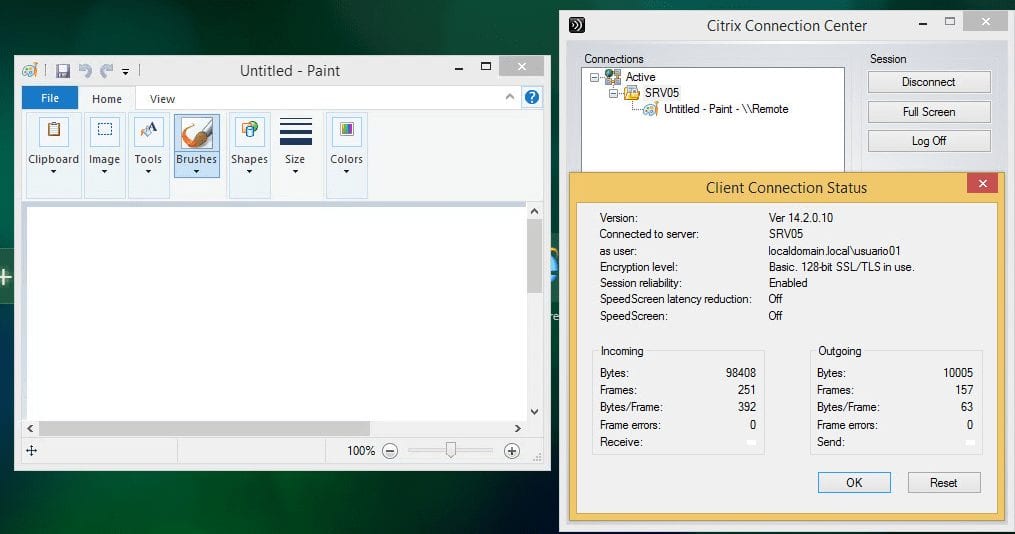The height and width of the screenshot is (534, 1015).
Task: Click the right arrow on Paint's horizontal scrollbar
Action: point(517,428)
